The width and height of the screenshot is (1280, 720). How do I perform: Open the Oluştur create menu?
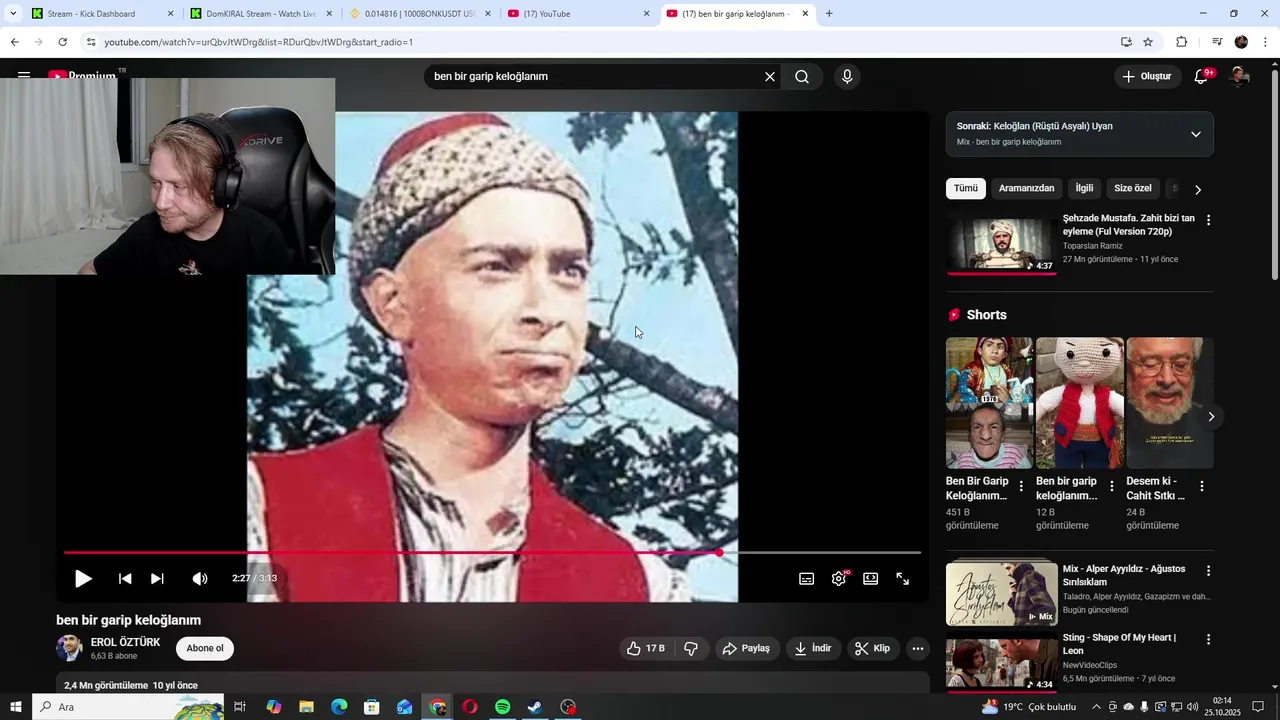tap(1147, 76)
